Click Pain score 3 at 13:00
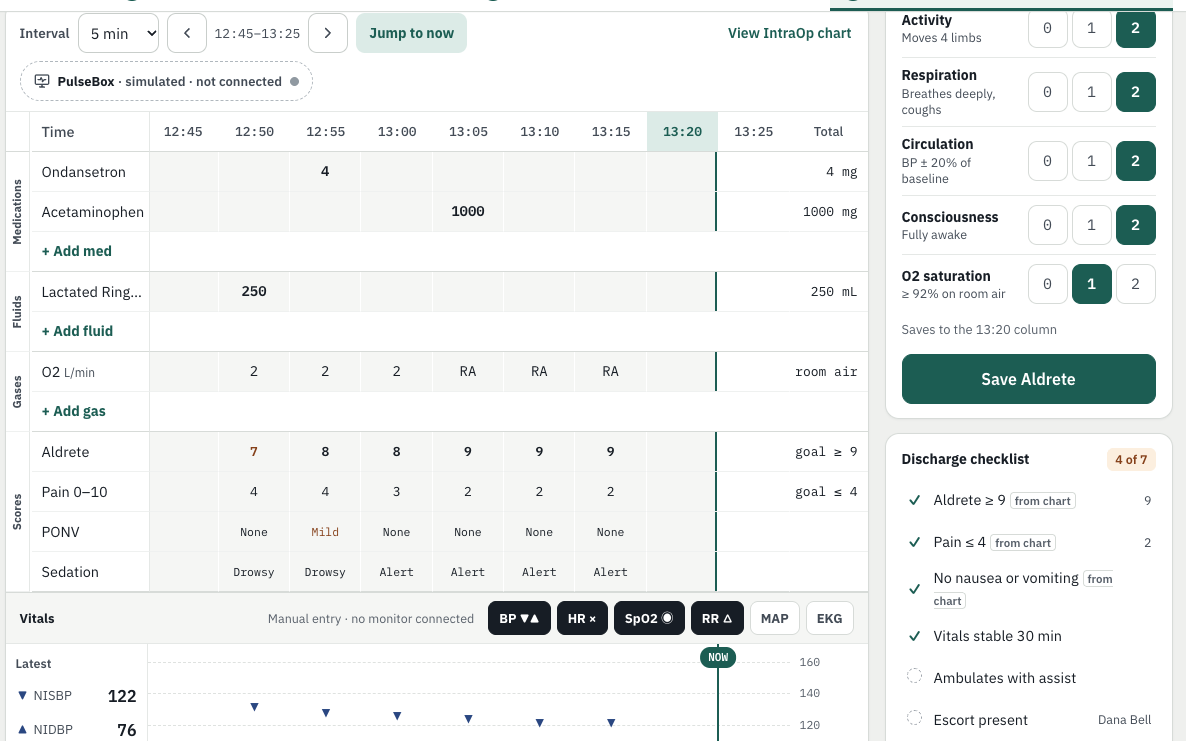The image size is (1186, 741). (x=396, y=492)
